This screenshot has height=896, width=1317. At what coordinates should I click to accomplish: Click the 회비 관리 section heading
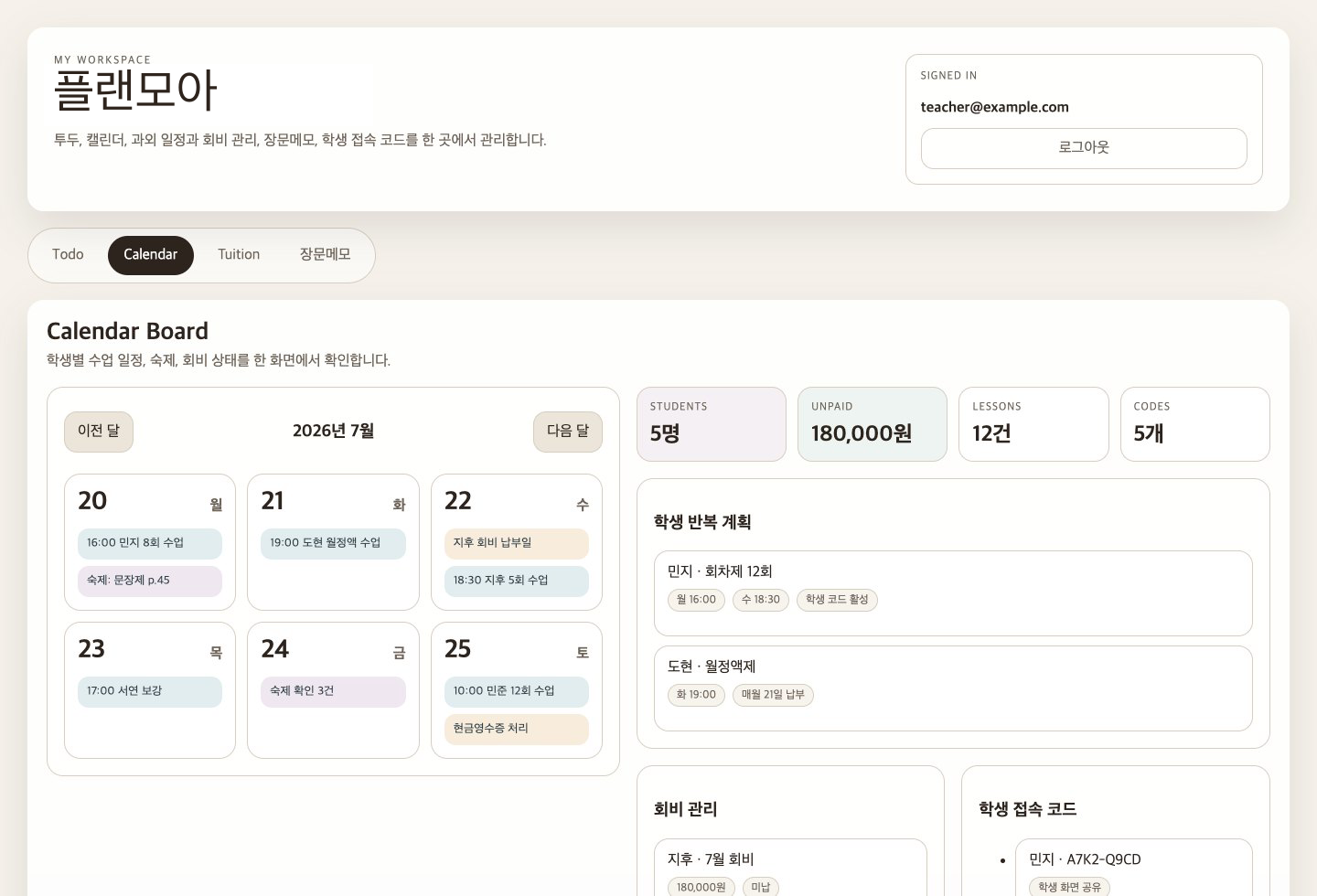[x=686, y=809]
